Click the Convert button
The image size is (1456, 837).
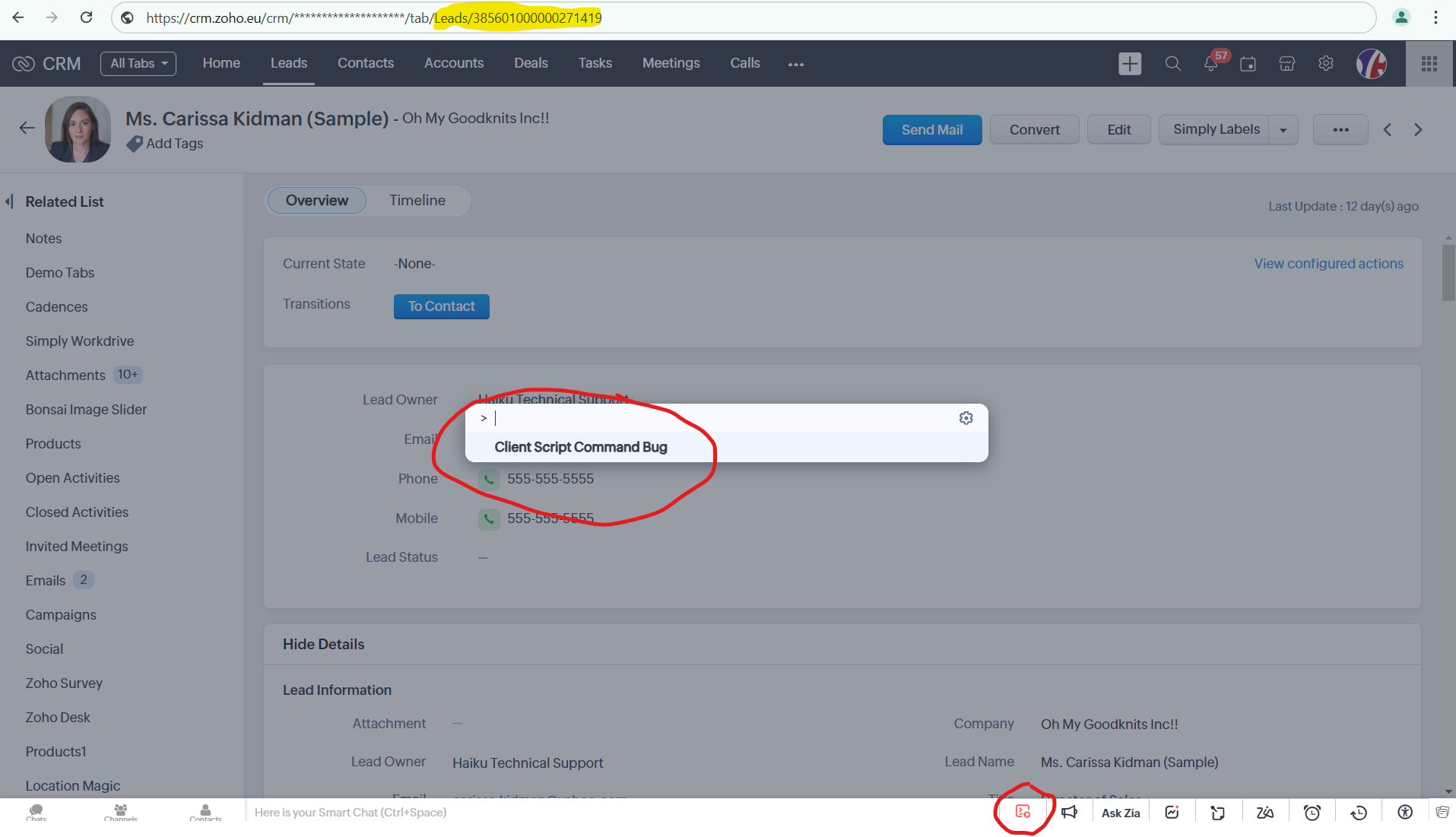[x=1035, y=130]
